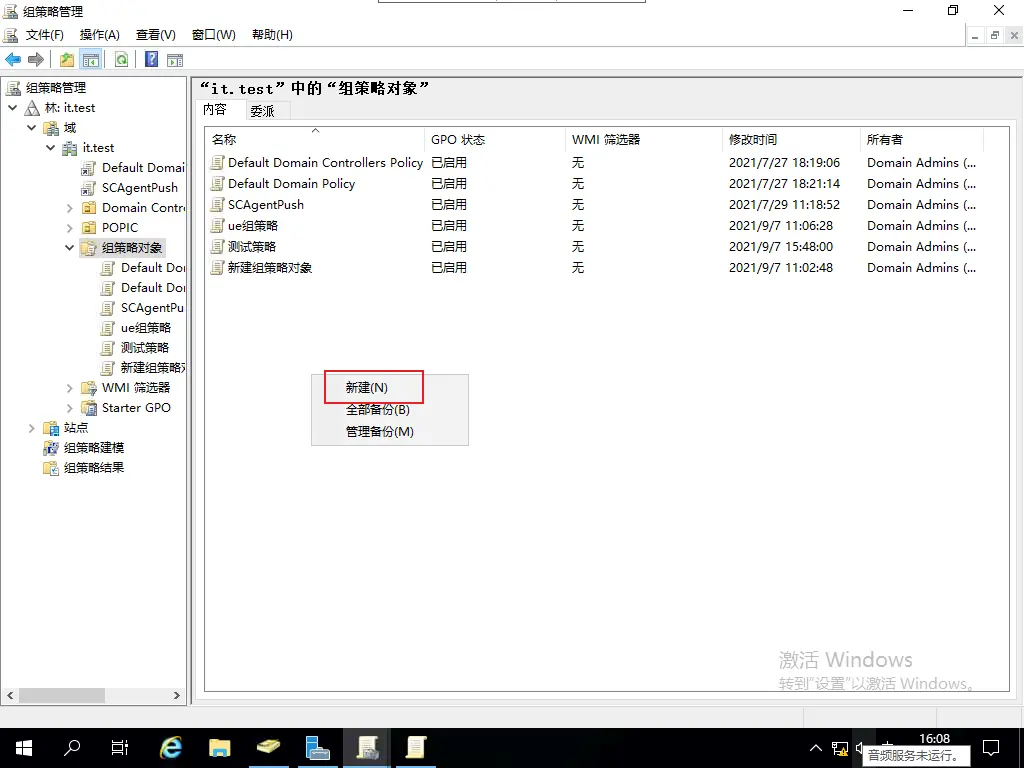
Task: Open the 操作(A) menu
Action: pos(99,35)
